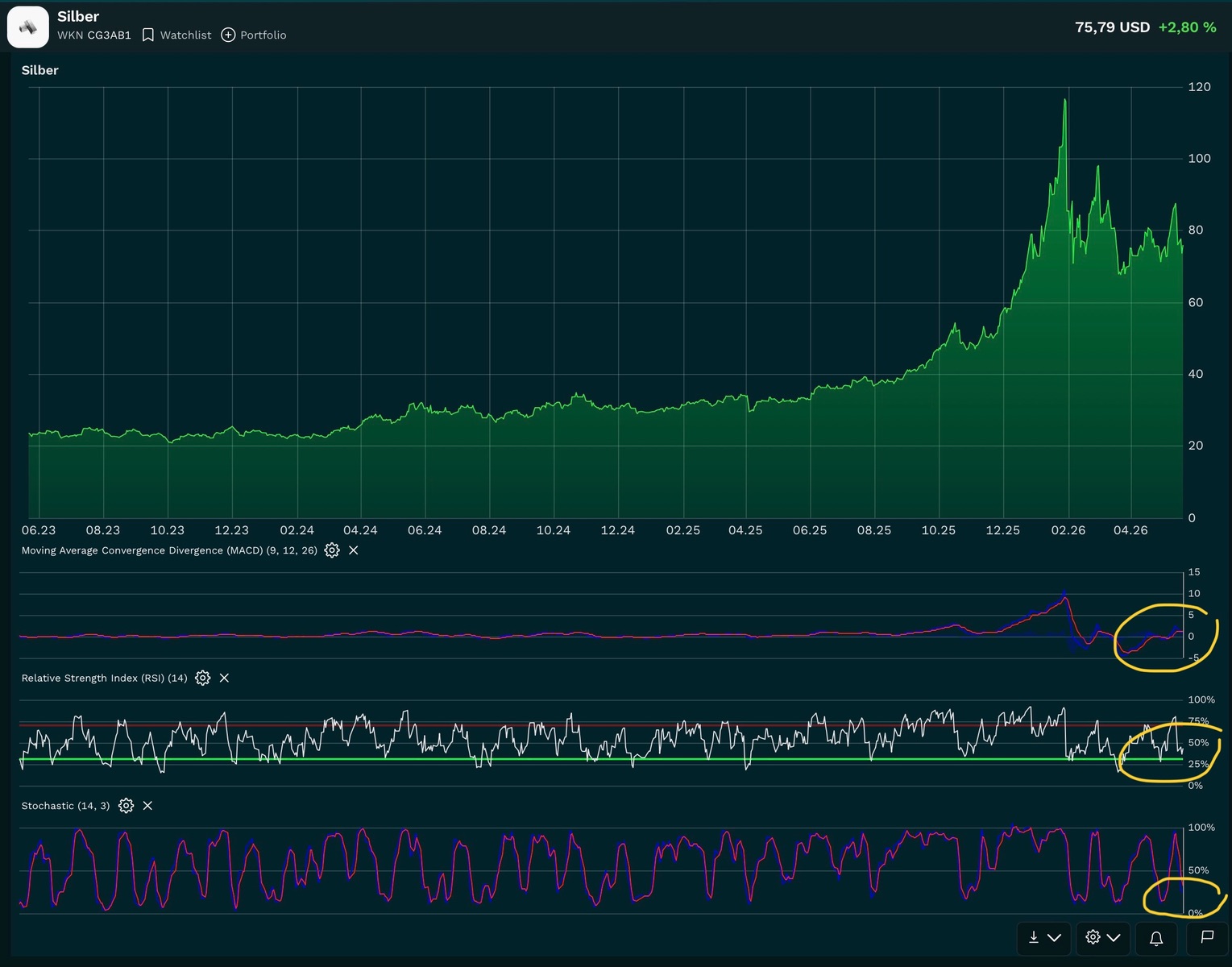Click the "40" price axis value

(1196, 374)
